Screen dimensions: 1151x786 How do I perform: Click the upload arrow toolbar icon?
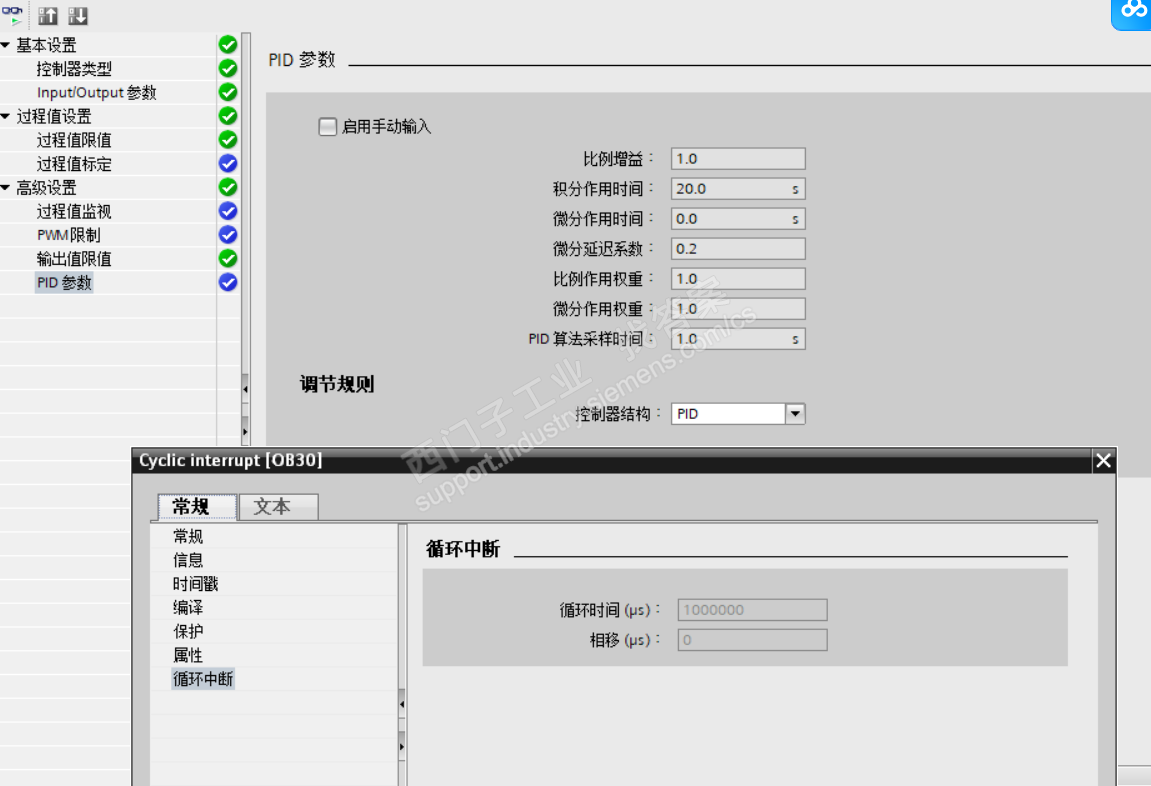tap(48, 15)
